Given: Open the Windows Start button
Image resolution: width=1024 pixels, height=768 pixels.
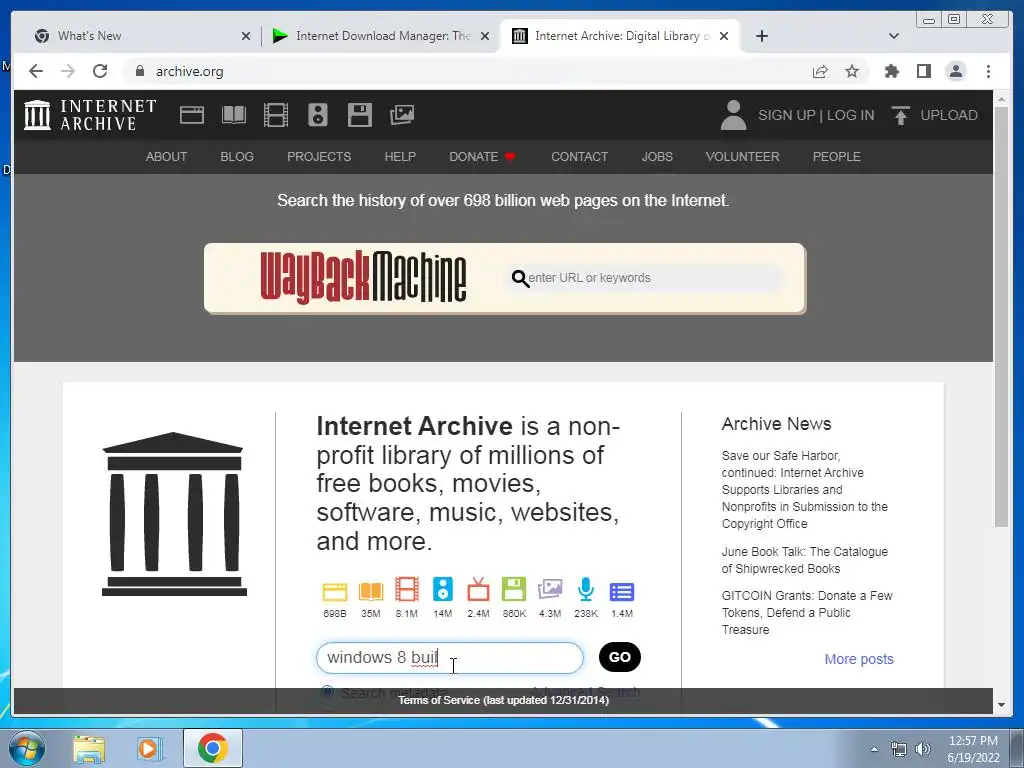Looking at the screenshot, I should click(x=26, y=748).
